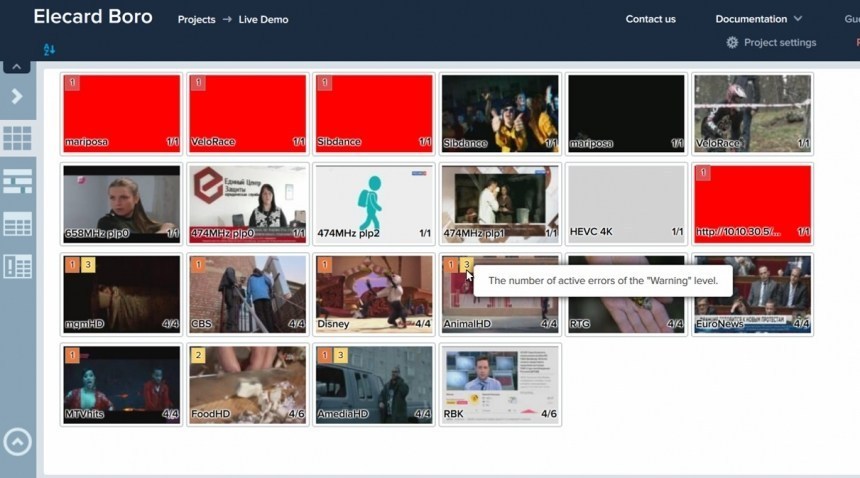This screenshot has width=860, height=478.
Task: Click error badge 1 on red VeloRace tile
Action: point(199,83)
